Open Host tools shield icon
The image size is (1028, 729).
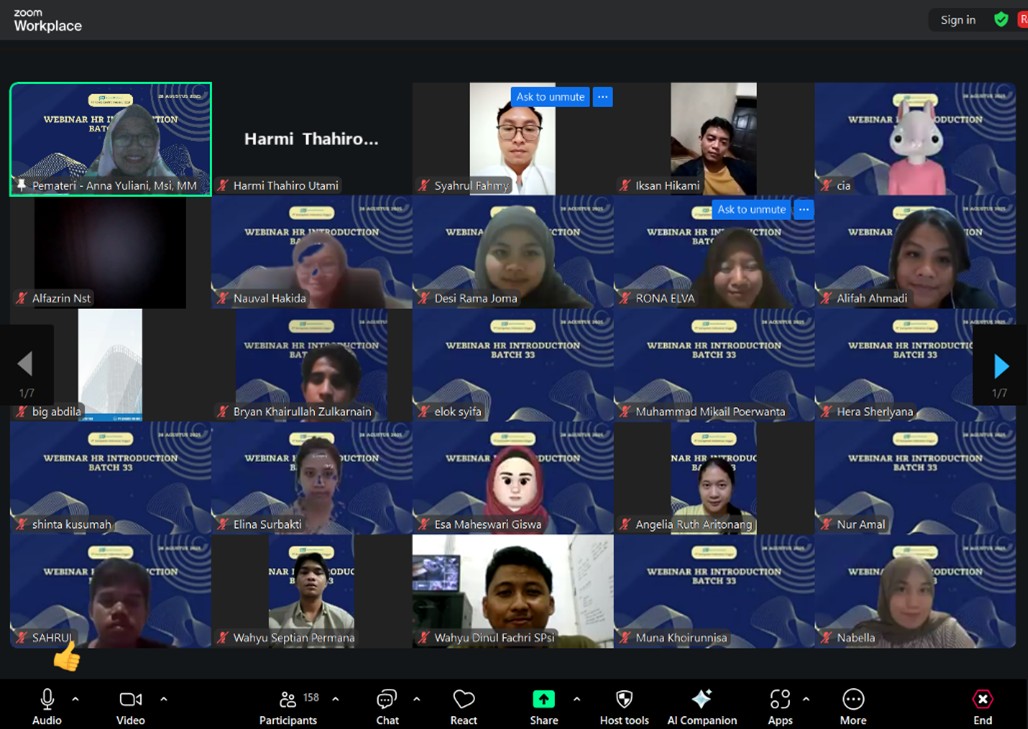coord(624,700)
